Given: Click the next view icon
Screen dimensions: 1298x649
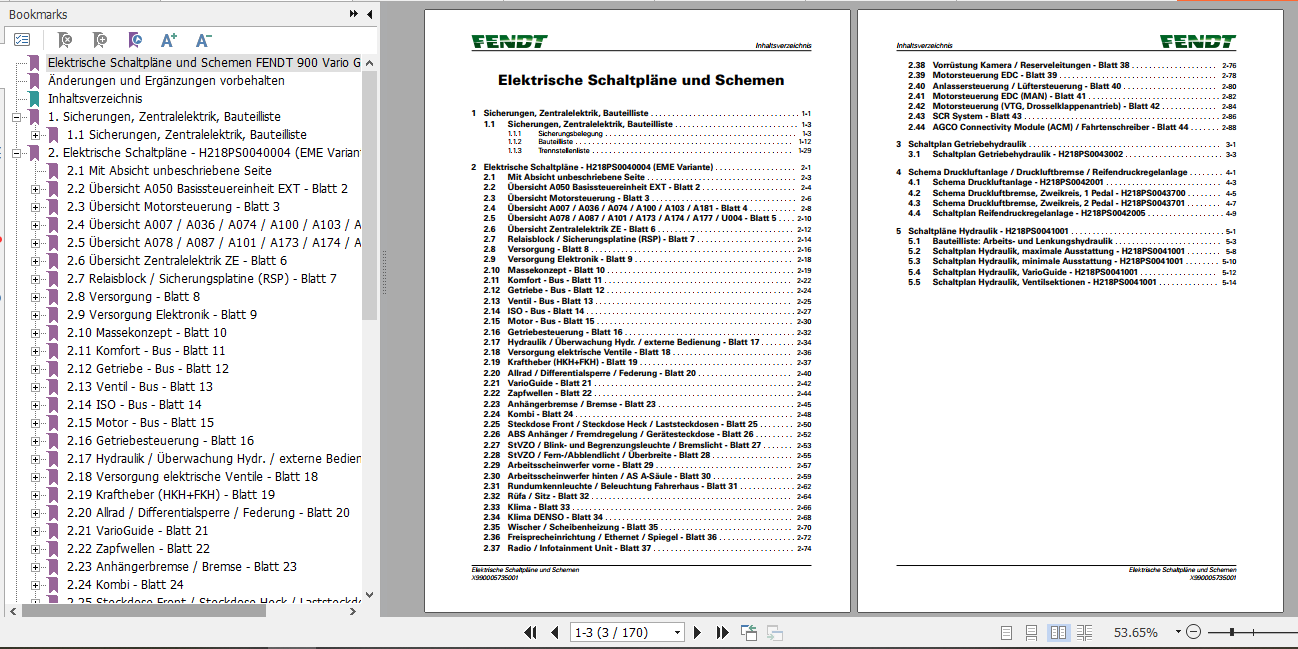Looking at the screenshot, I should pyautogui.click(x=774, y=632).
